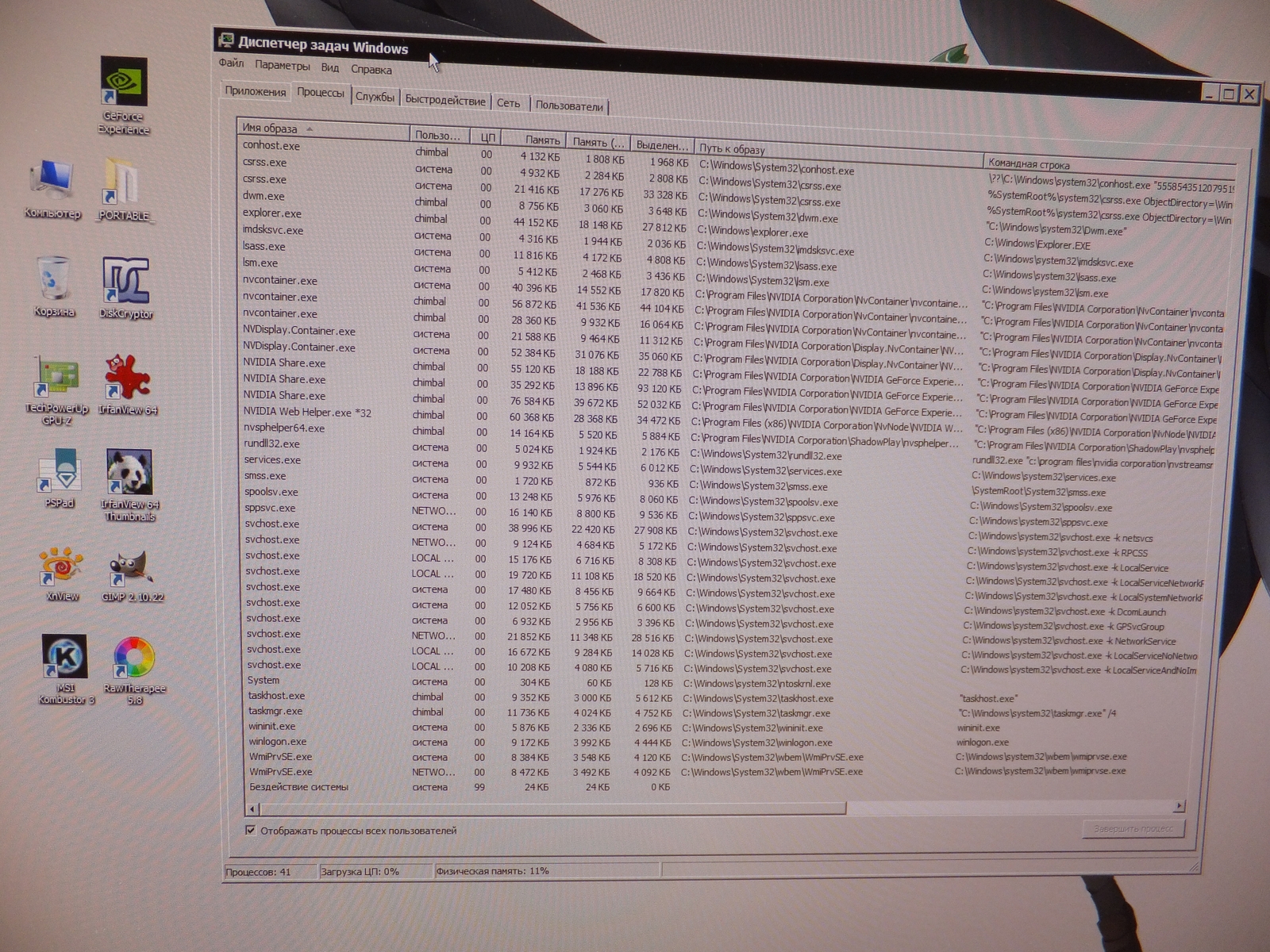
Task: Click the Завершить процесс button
Action: click(x=1133, y=829)
